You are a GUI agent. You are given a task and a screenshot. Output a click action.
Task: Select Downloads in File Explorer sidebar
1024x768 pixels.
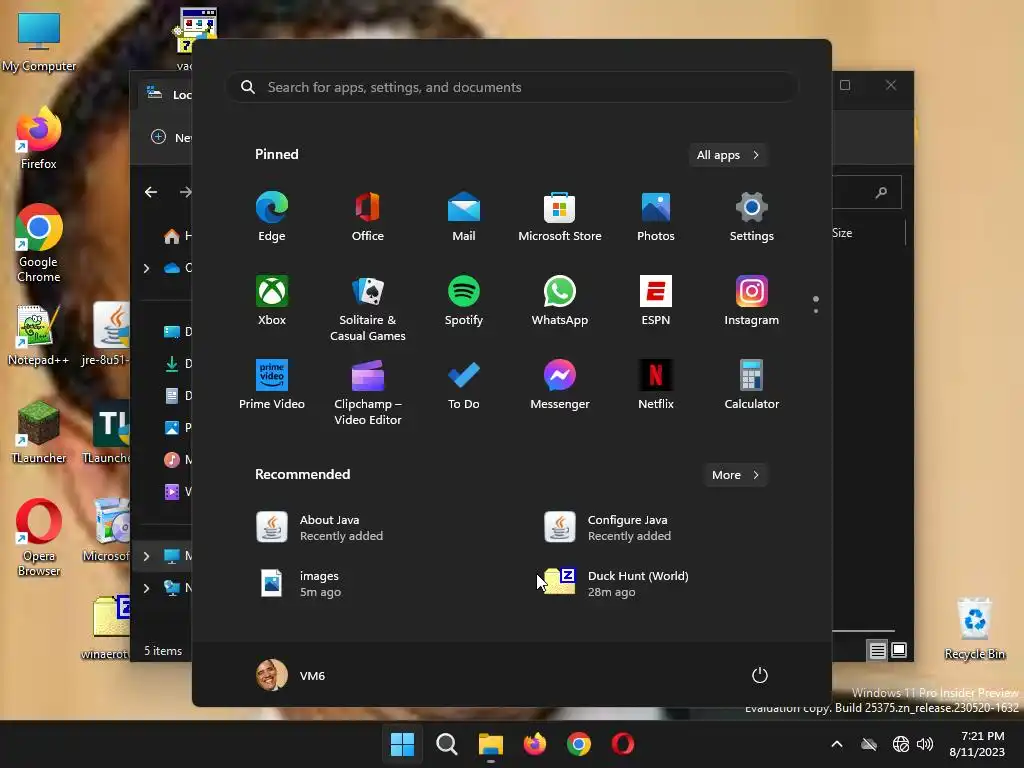click(176, 364)
